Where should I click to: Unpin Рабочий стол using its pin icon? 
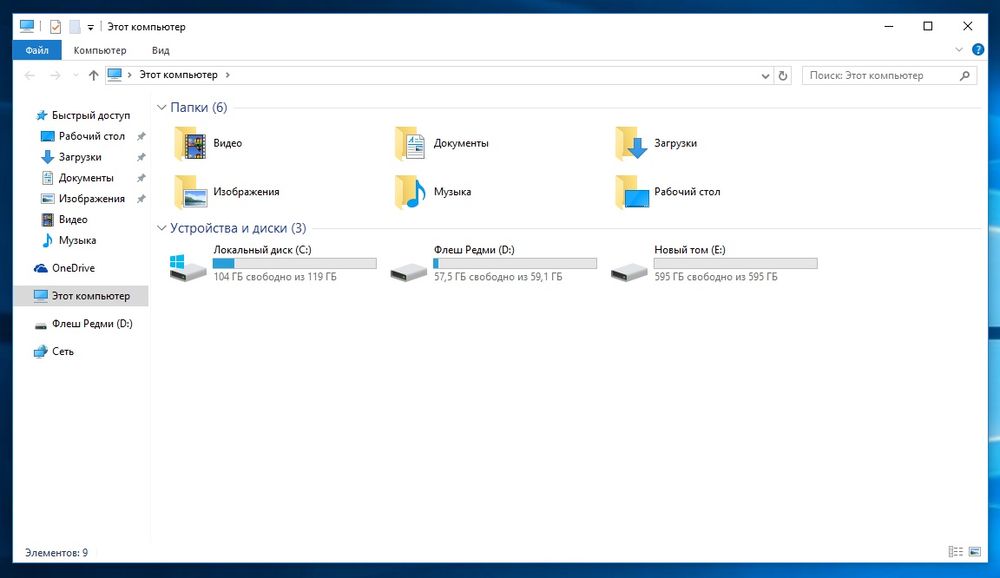click(x=142, y=137)
